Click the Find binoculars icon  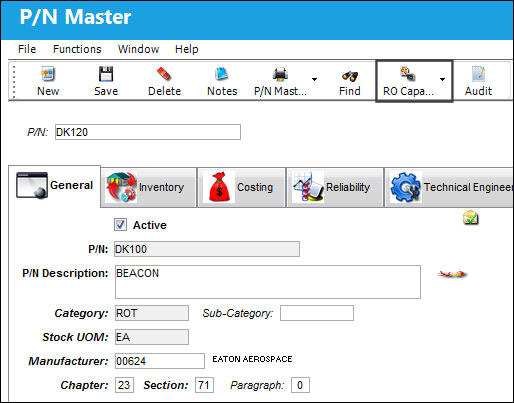coord(350,76)
